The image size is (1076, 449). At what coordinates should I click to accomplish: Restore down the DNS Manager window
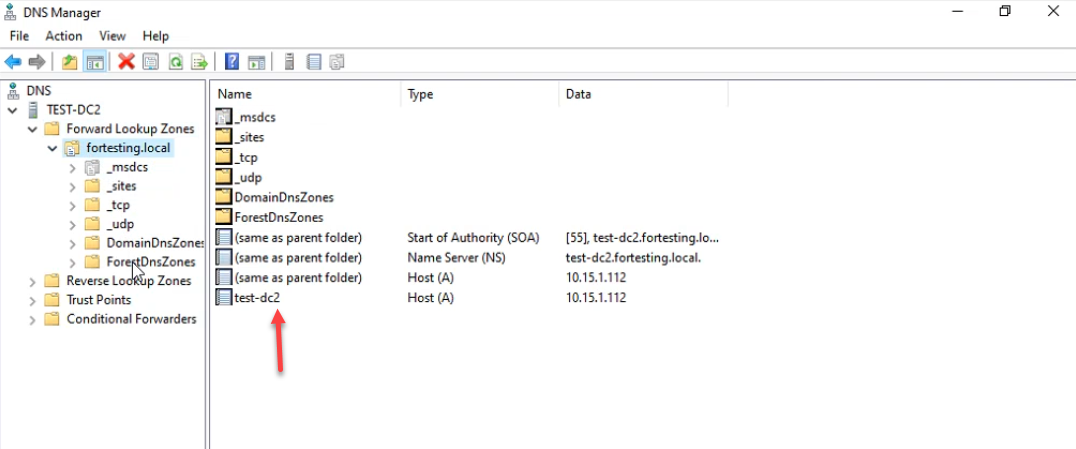tap(1005, 11)
